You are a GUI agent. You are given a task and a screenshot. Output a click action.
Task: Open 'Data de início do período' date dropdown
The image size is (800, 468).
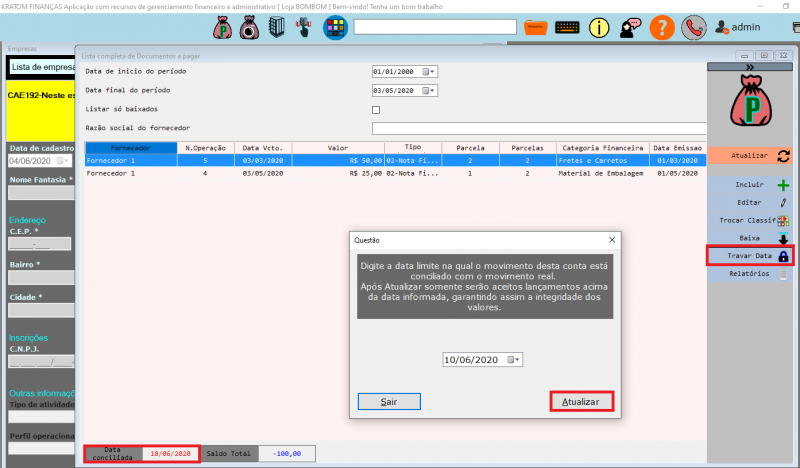[x=429, y=72]
